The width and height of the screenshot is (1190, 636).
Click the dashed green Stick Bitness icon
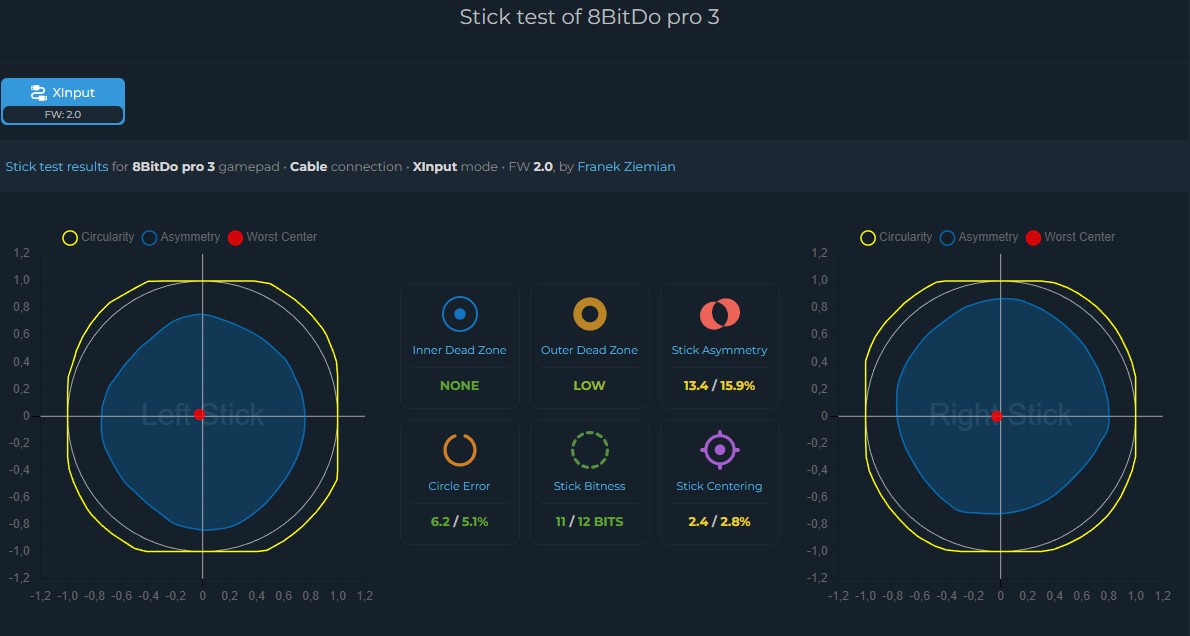590,450
